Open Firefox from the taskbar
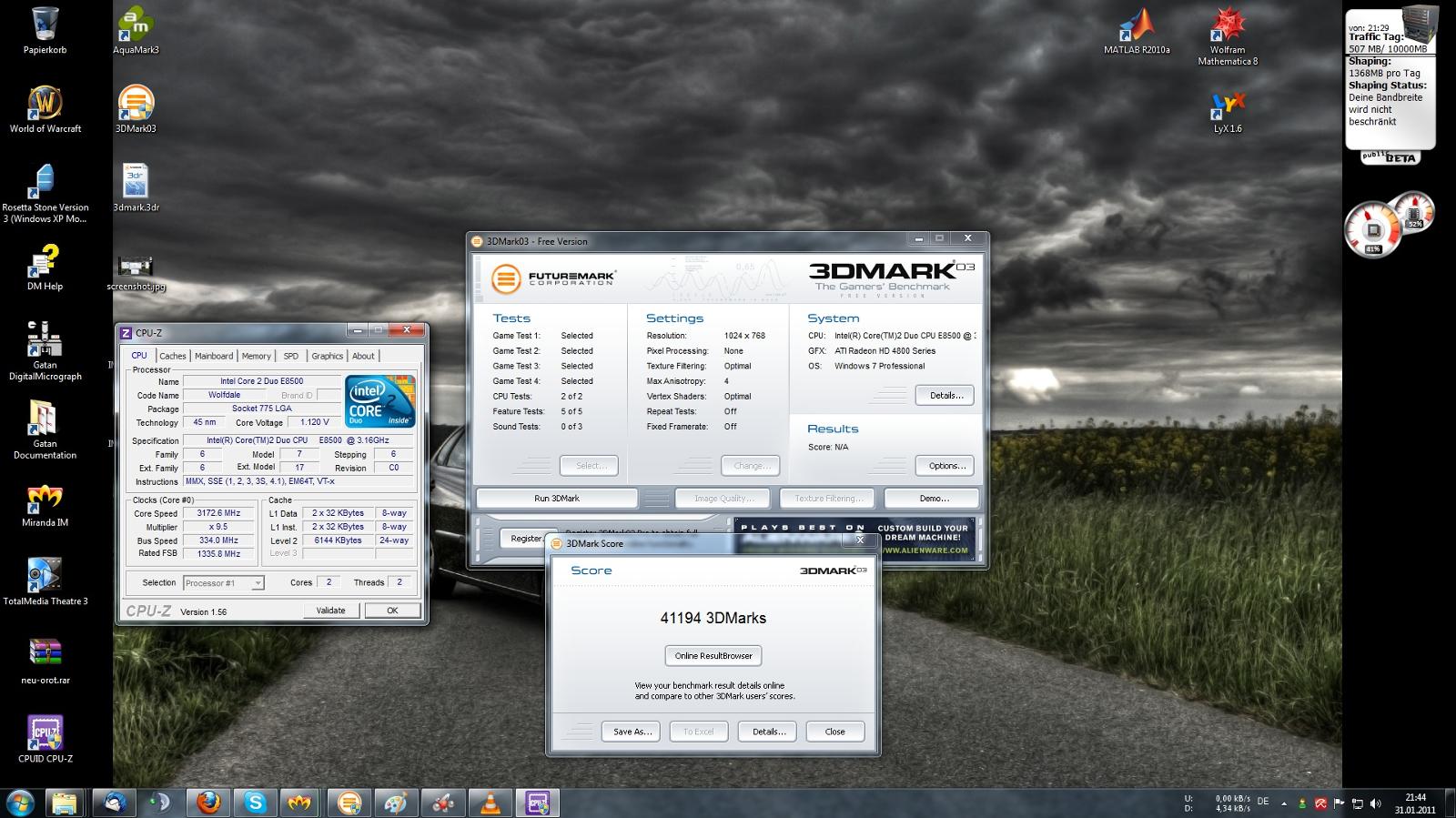 [209, 803]
